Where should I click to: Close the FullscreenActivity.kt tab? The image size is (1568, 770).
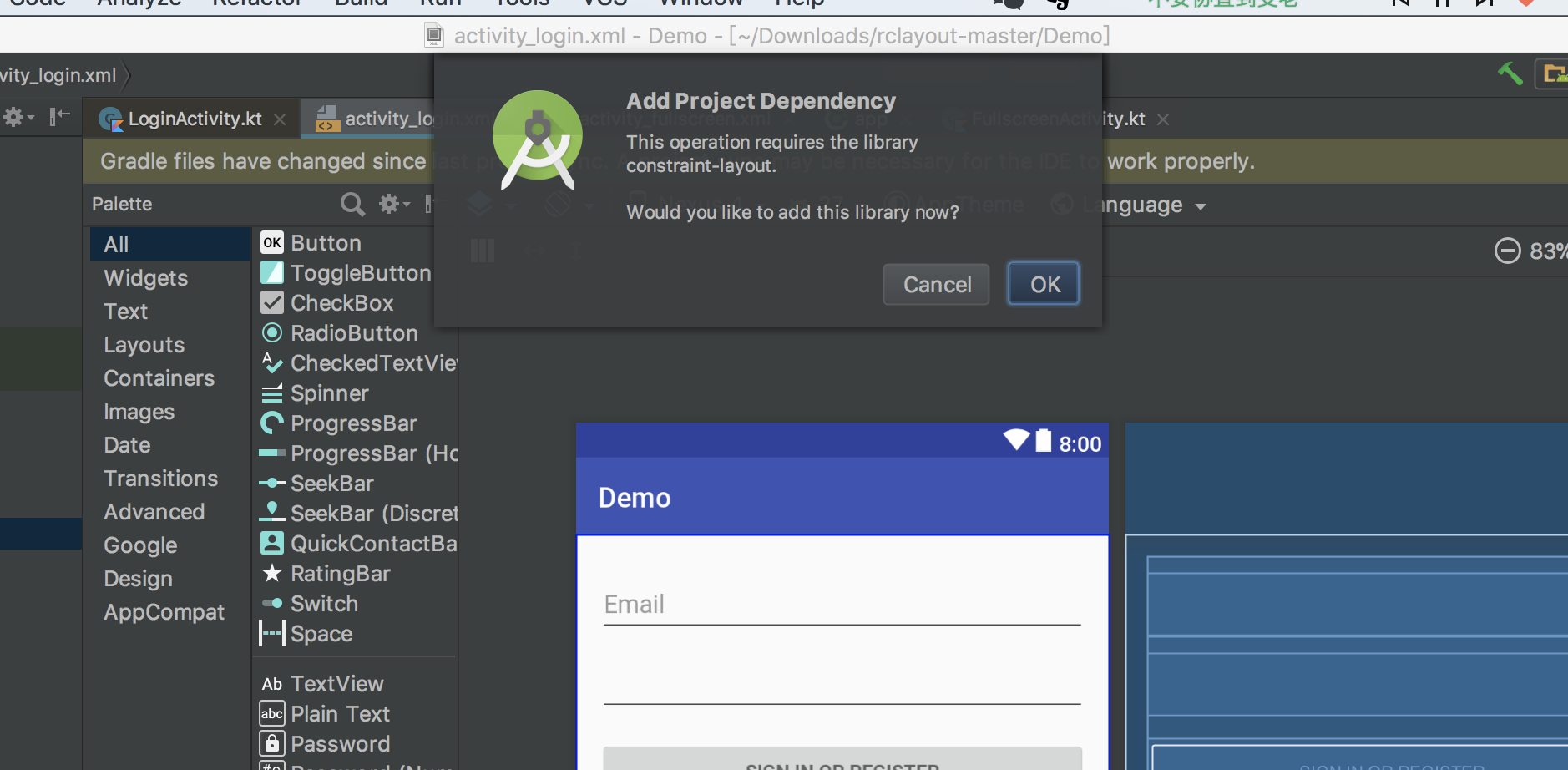[1163, 119]
